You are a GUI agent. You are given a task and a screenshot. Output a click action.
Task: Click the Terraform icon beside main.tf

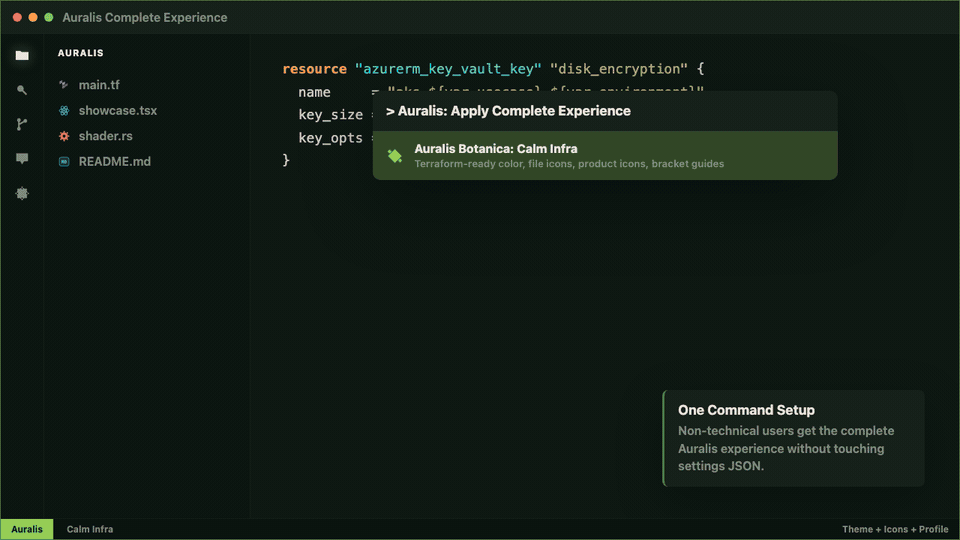64,85
